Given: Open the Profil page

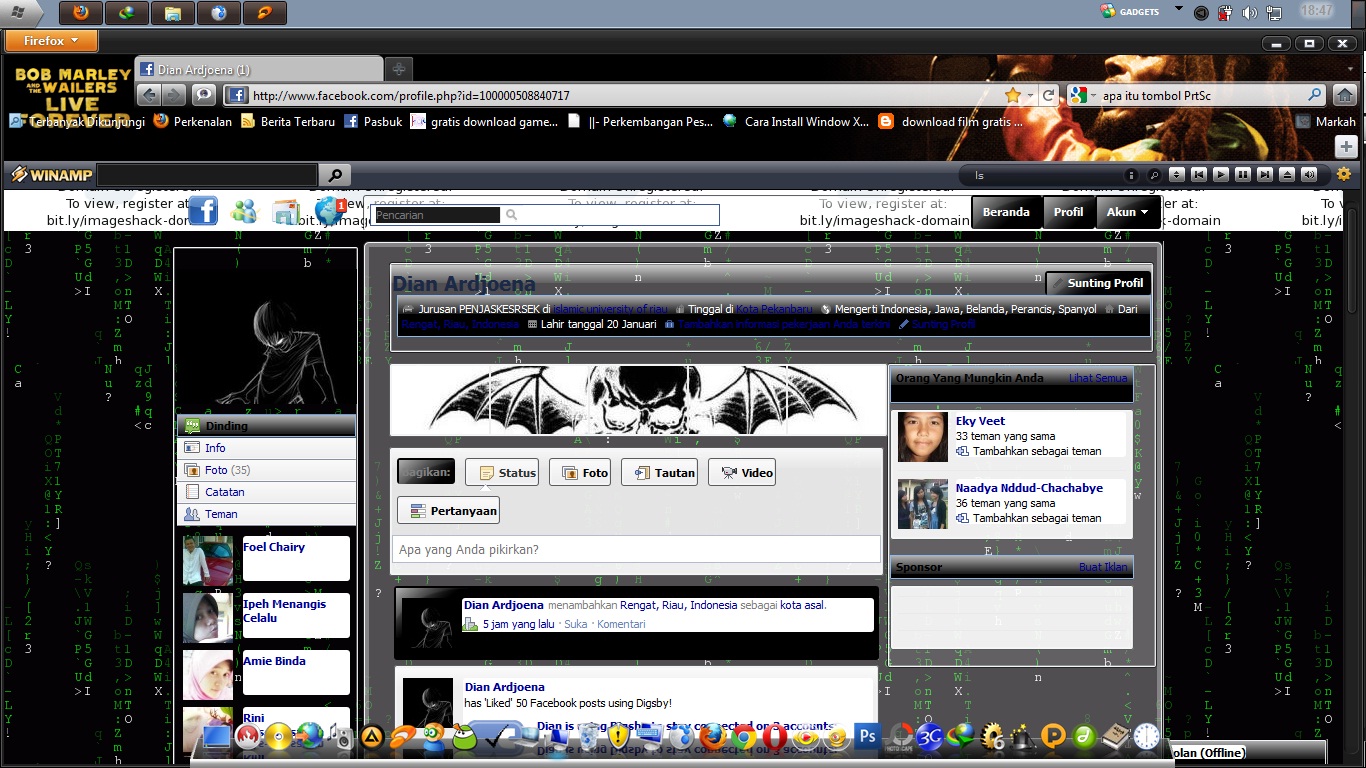Looking at the screenshot, I should point(1068,212).
